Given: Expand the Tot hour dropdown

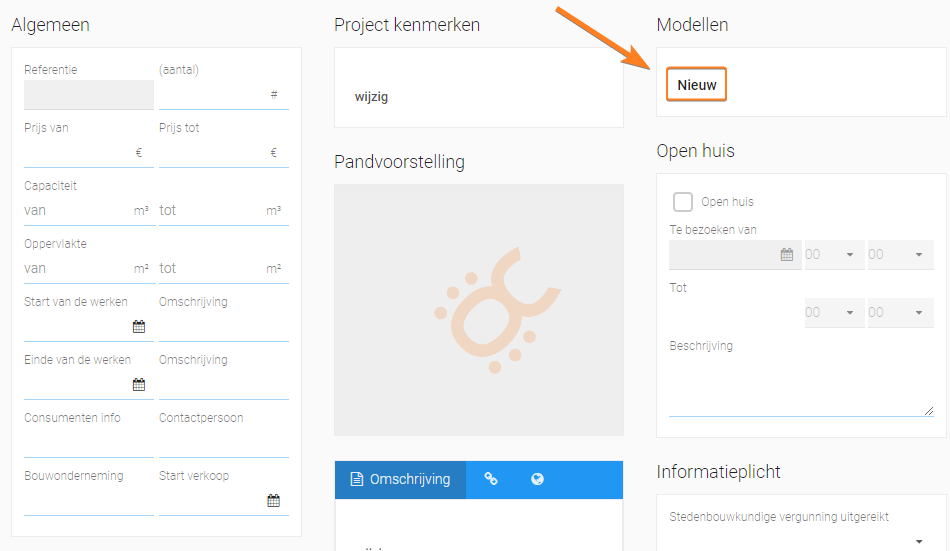Looking at the screenshot, I should (x=834, y=313).
